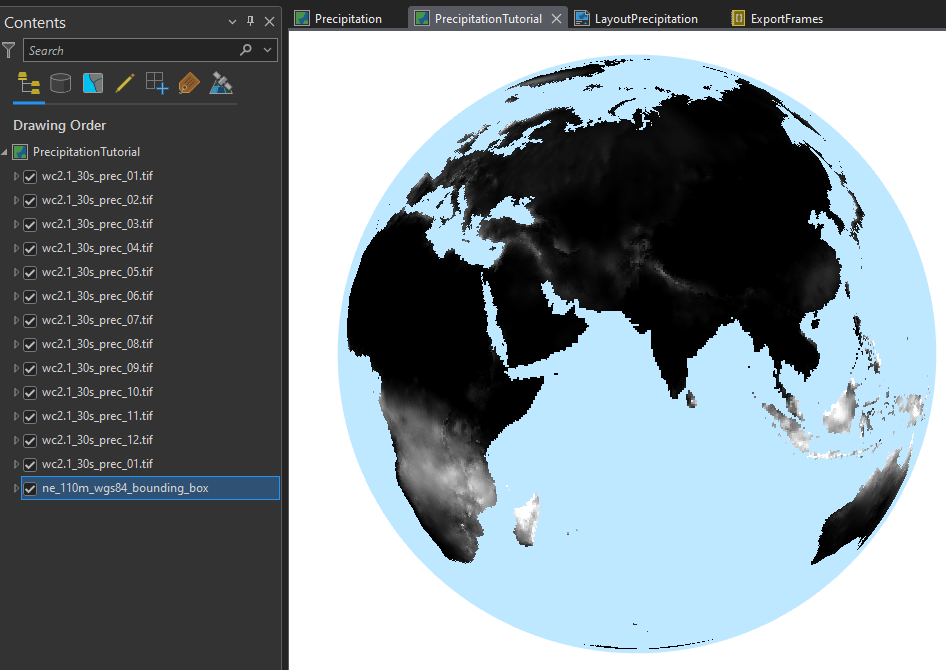Collapse the PrecipitationTutorial map group
Image resolution: width=946 pixels, height=670 pixels.
point(5,152)
